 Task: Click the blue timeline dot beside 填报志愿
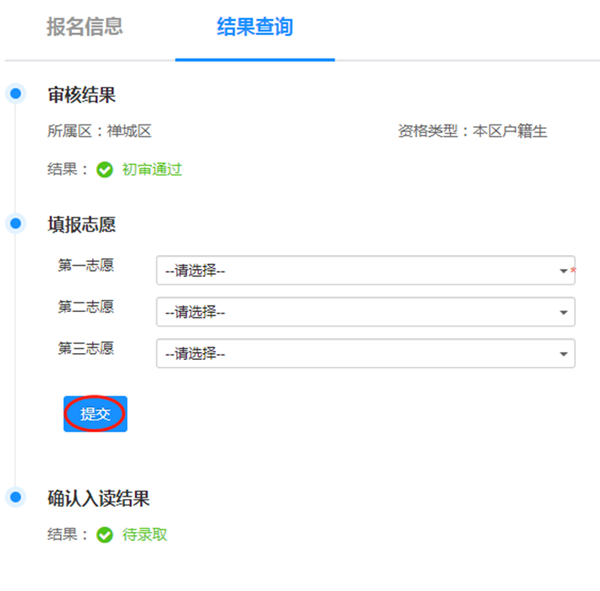pos(15,223)
